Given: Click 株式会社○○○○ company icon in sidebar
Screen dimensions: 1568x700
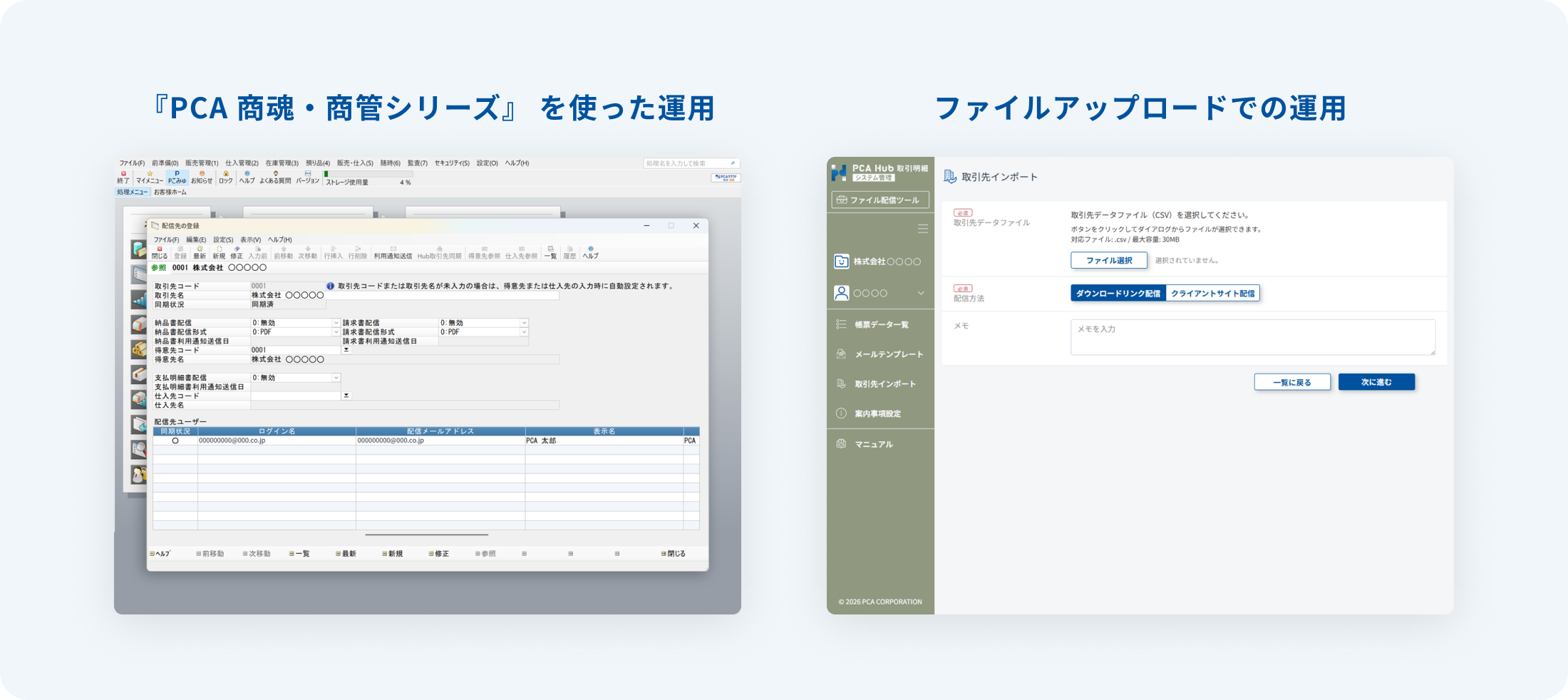Looking at the screenshot, I should coord(842,262).
